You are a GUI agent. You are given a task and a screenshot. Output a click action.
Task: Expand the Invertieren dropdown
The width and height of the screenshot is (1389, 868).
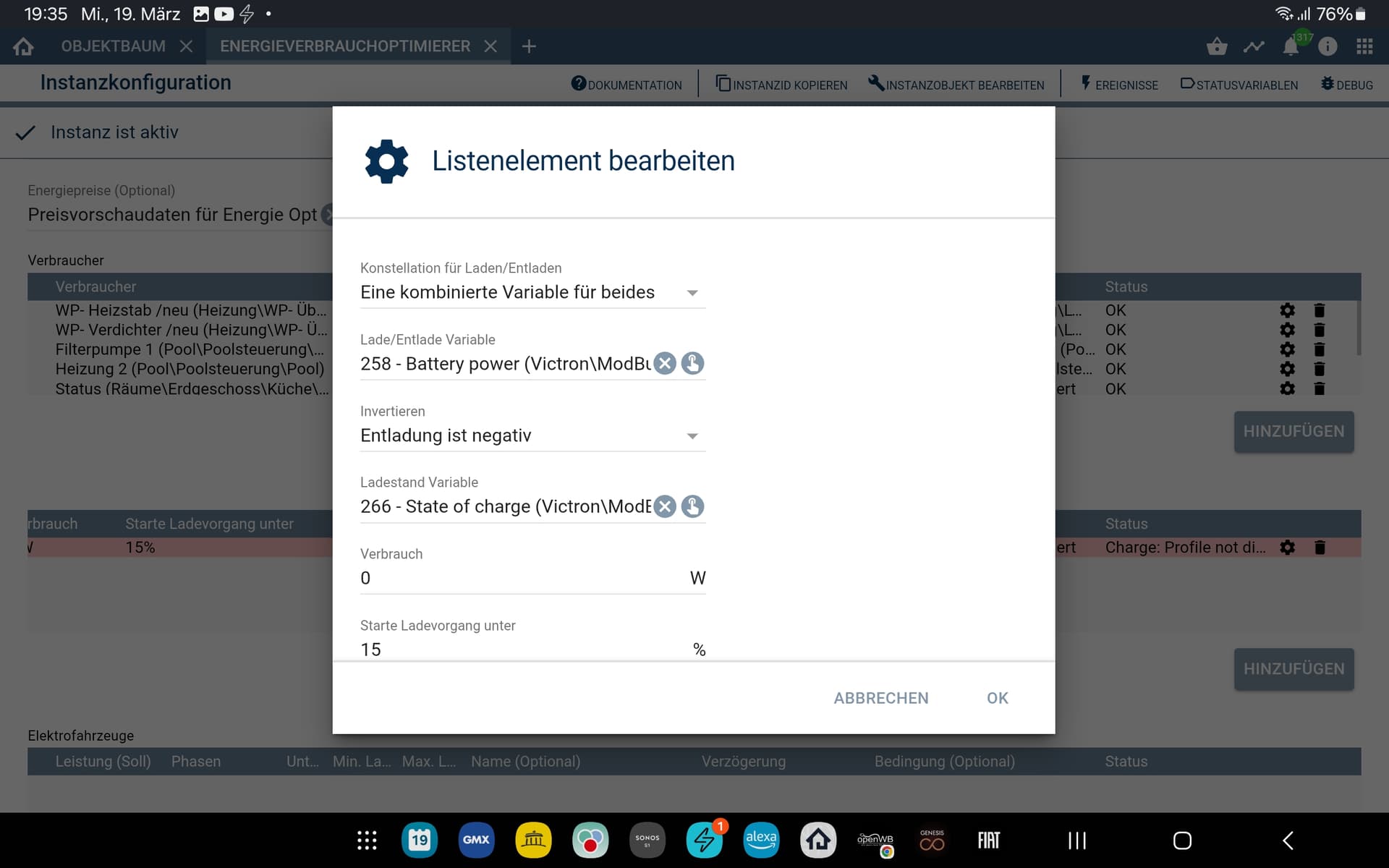[532, 435]
